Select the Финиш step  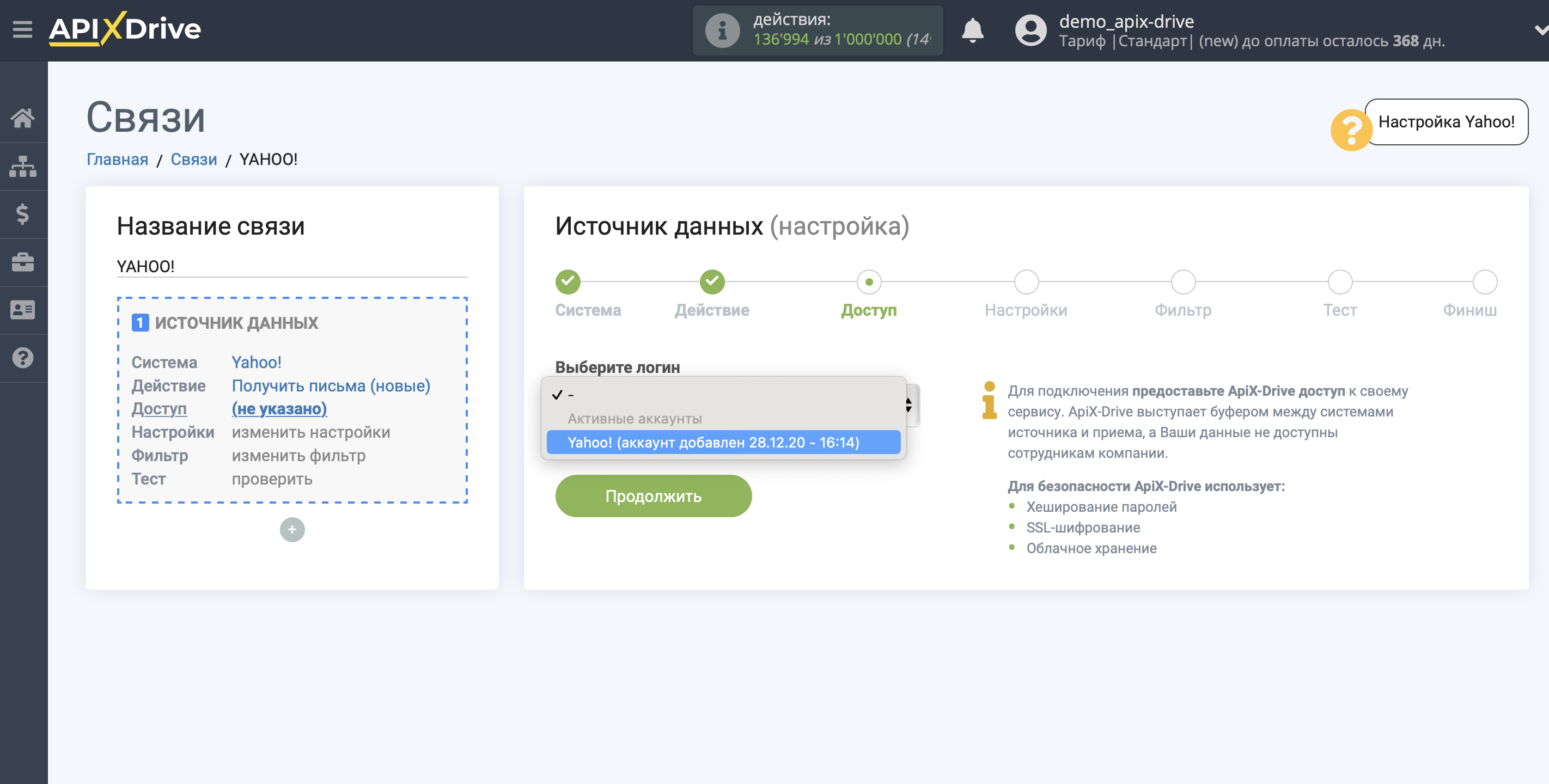coord(1485,281)
